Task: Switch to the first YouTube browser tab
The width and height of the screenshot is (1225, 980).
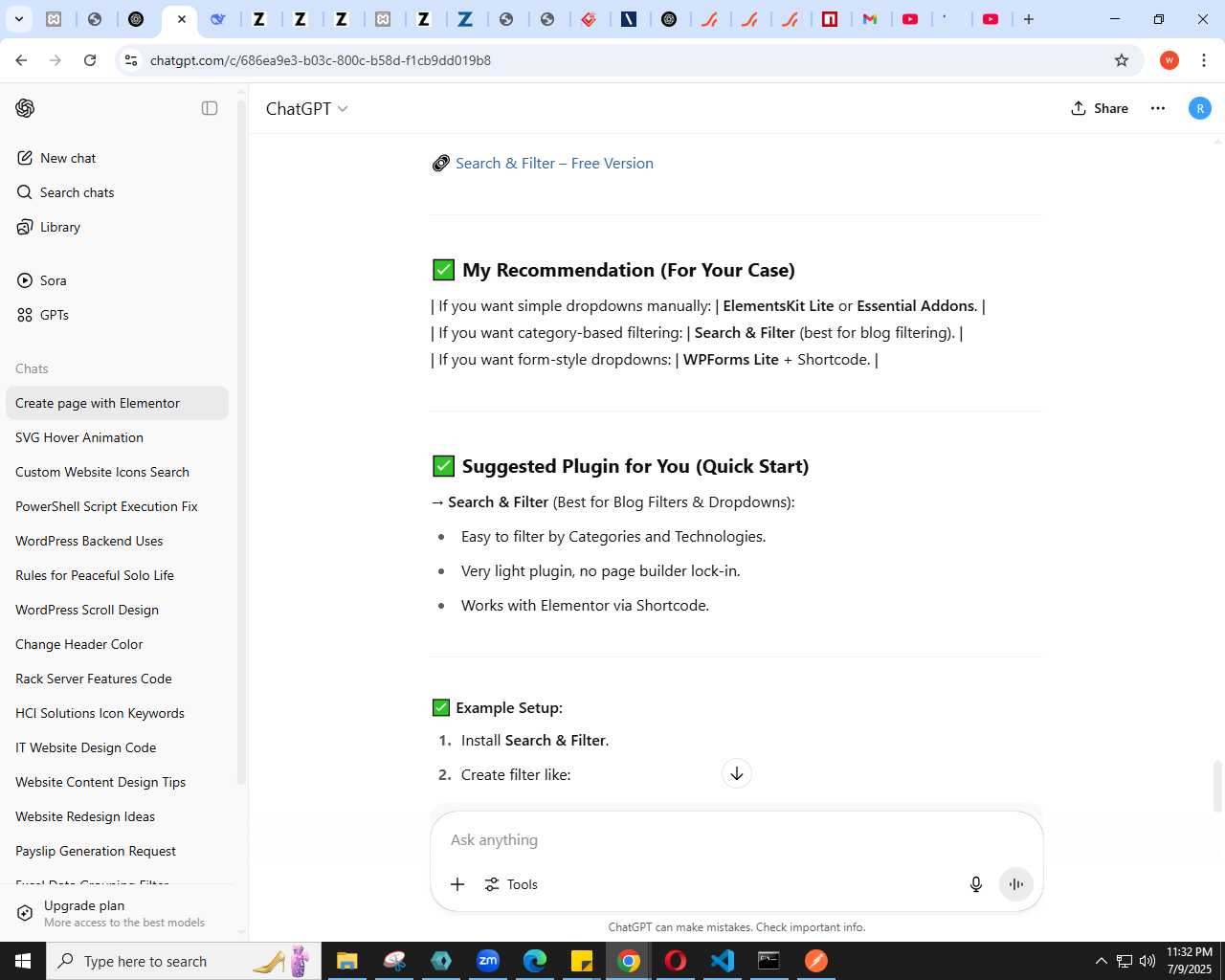Action: [910, 19]
